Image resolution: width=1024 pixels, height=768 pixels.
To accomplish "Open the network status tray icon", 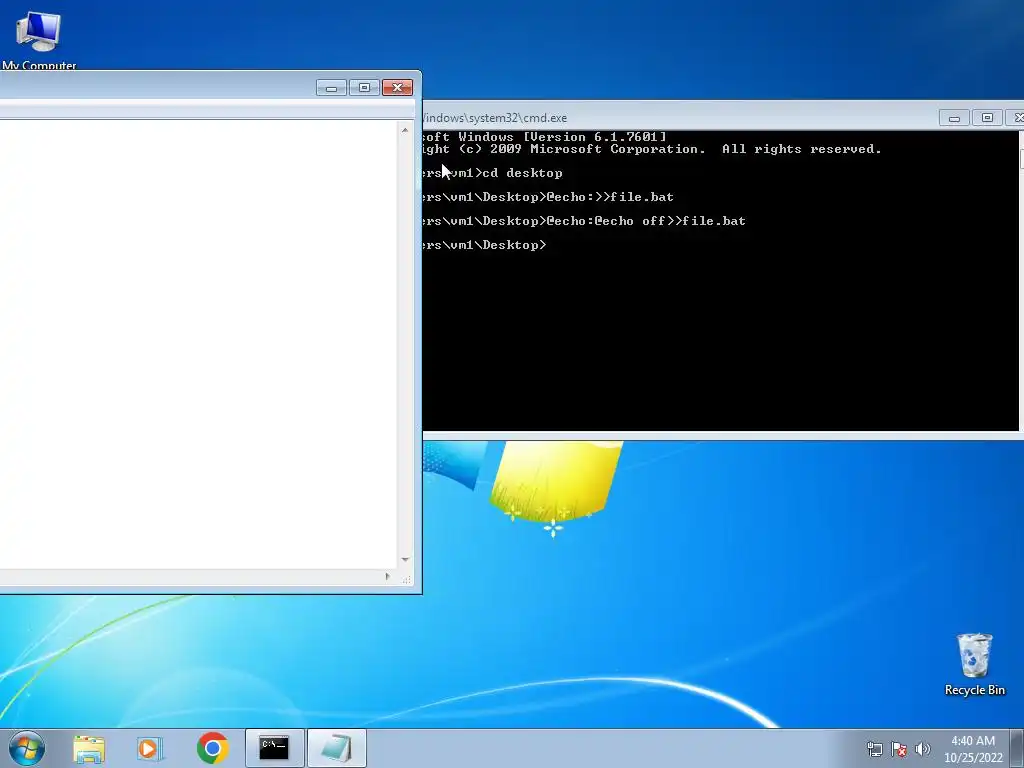I will point(874,749).
